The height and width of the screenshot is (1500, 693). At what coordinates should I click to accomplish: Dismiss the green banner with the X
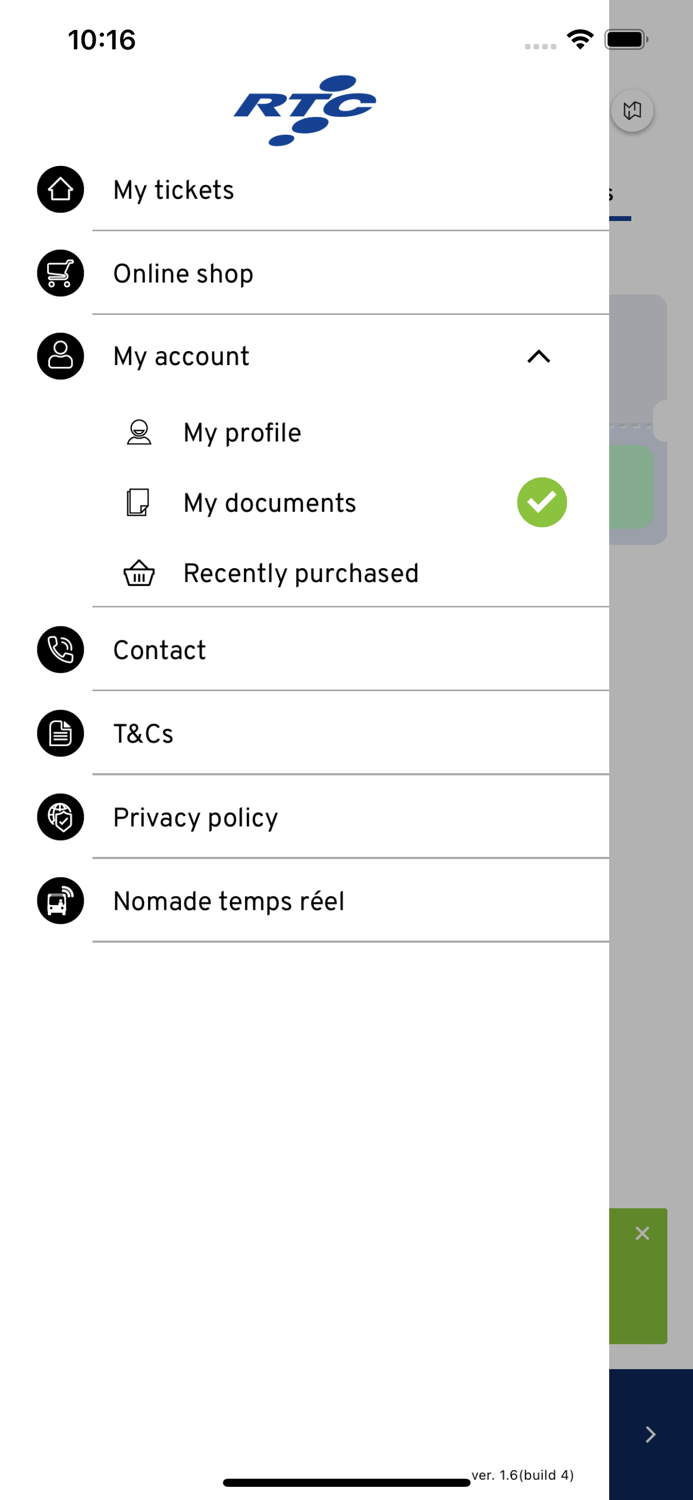pos(642,1234)
